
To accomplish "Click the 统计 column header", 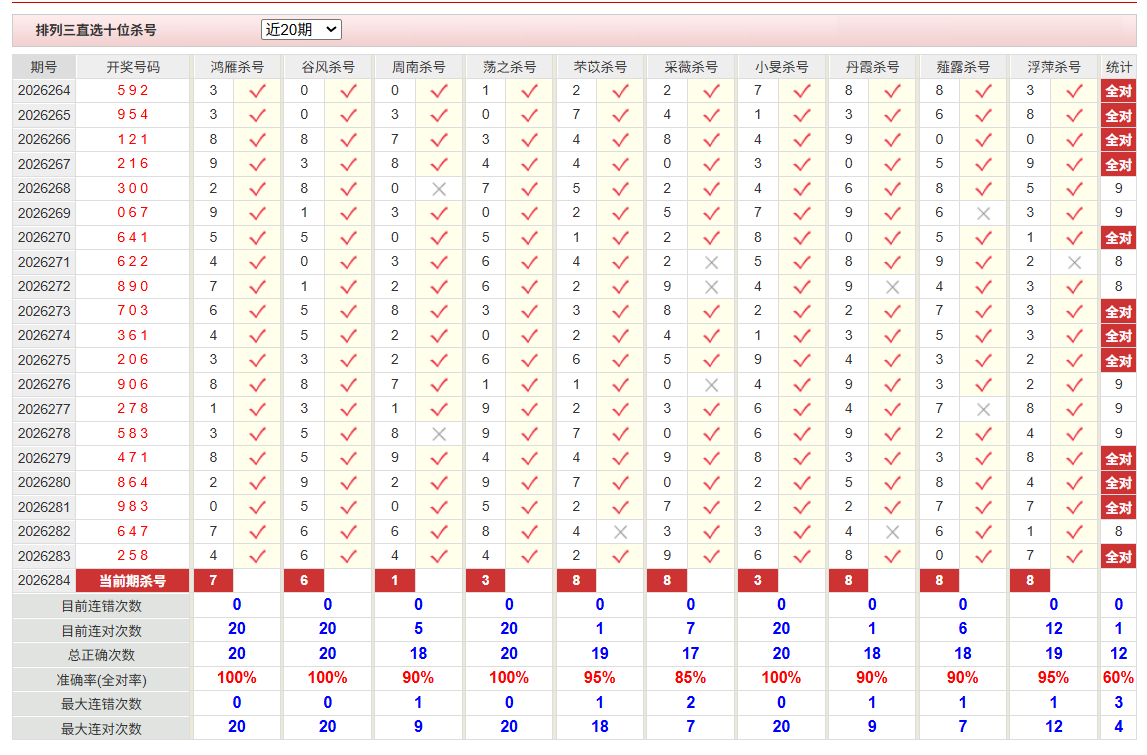I will [x=1118, y=67].
